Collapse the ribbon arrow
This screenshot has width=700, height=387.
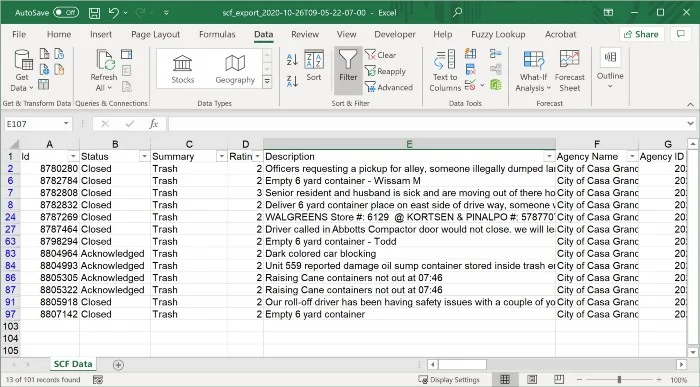690,104
